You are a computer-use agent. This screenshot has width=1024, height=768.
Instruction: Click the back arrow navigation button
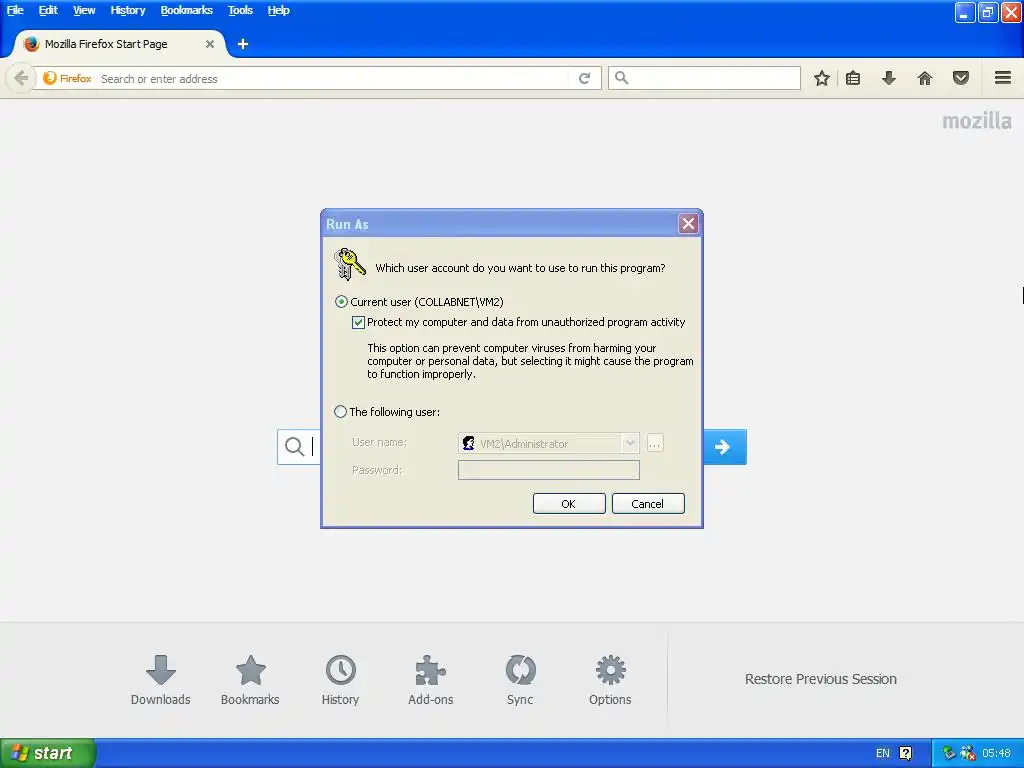pos(20,78)
